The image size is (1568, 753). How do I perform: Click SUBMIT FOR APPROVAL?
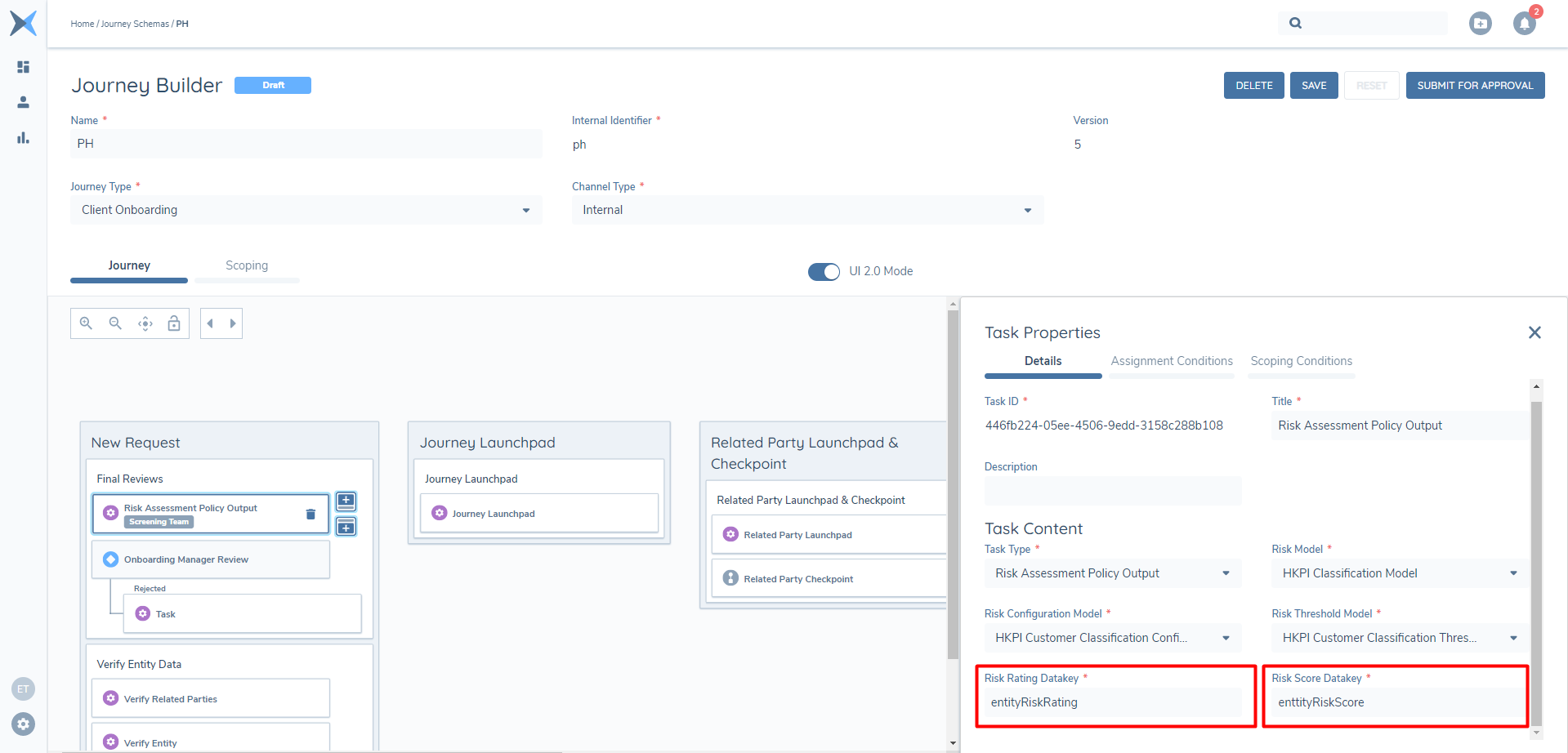pos(1475,85)
